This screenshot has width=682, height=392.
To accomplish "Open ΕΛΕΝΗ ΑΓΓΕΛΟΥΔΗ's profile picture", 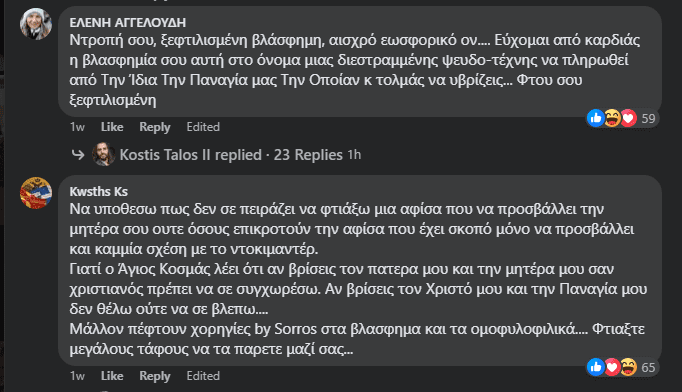I will (x=36, y=24).
